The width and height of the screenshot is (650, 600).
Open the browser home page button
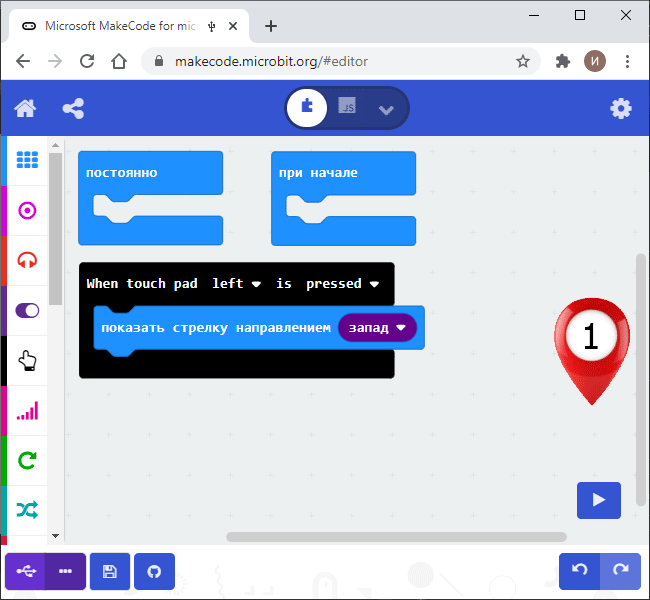pyautogui.click(x=119, y=61)
